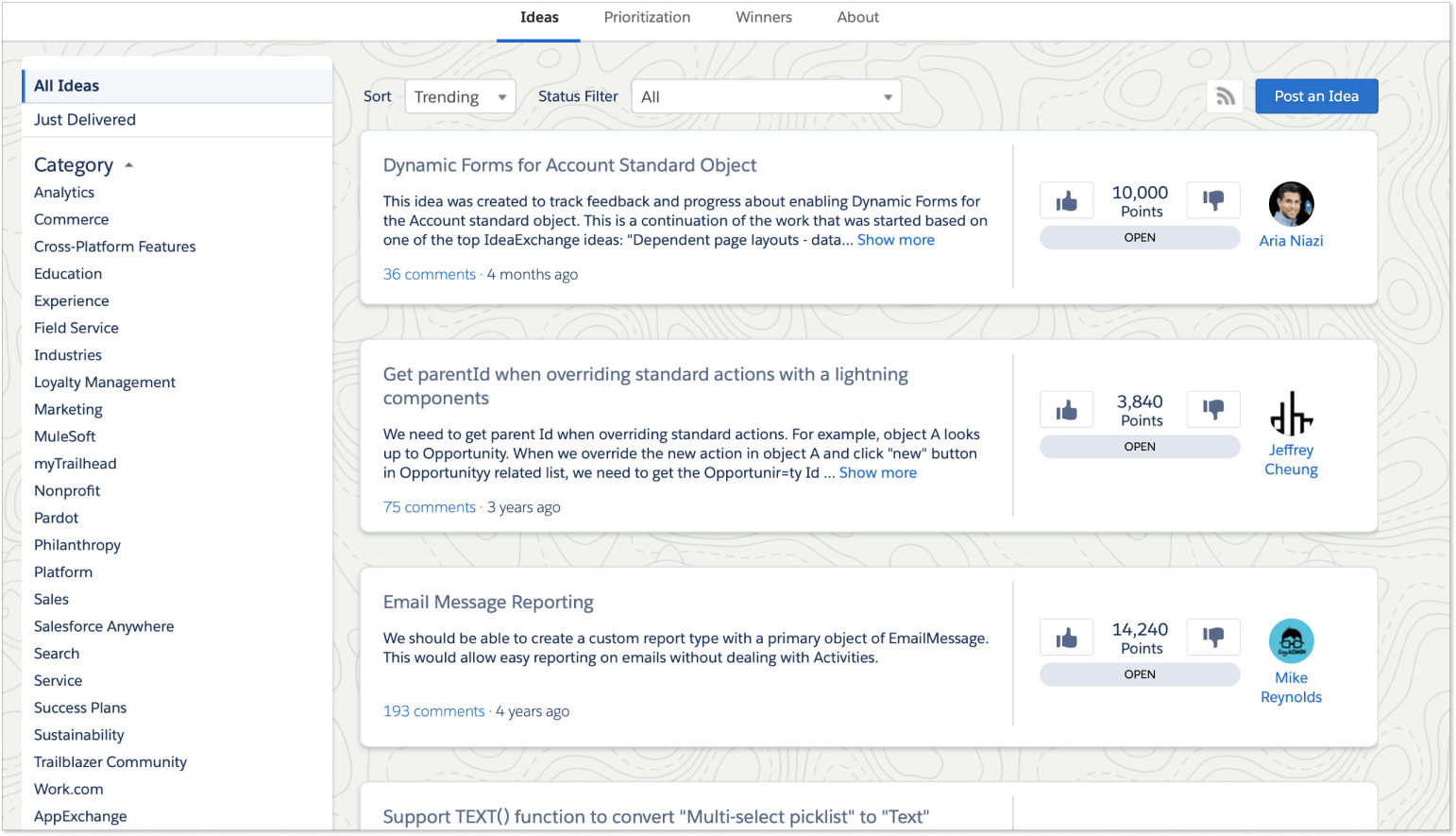Filter by the Analytics category
This screenshot has width=1456, height=836.
(x=64, y=193)
